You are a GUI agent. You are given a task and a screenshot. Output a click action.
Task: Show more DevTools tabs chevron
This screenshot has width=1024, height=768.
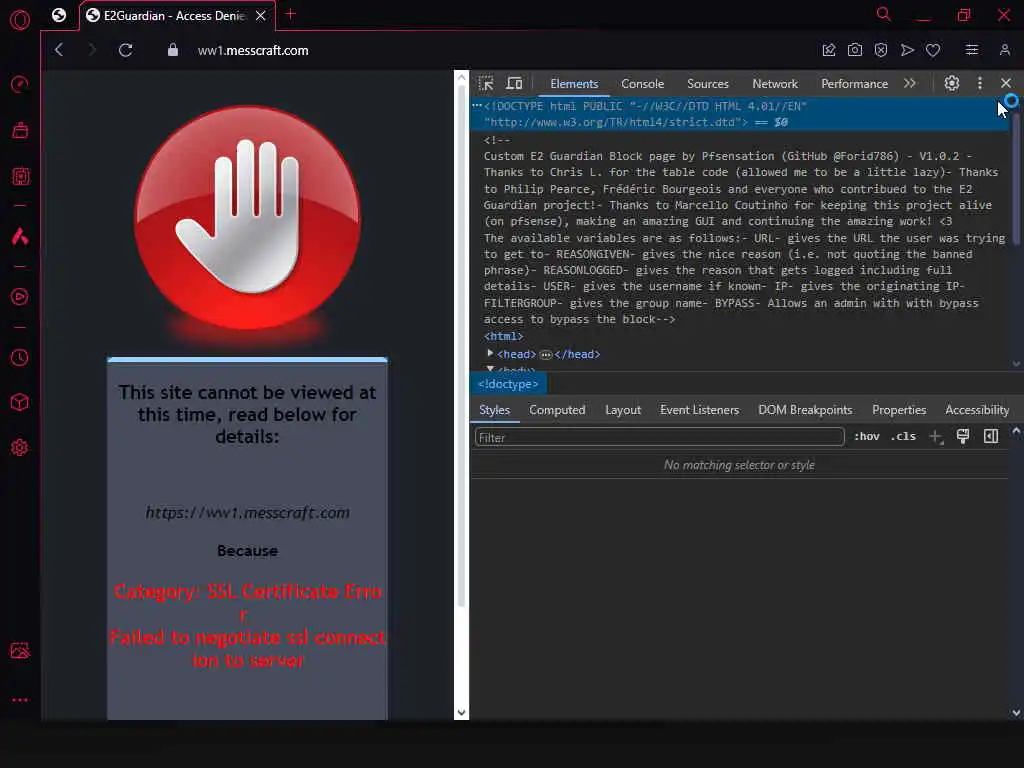pos(910,84)
